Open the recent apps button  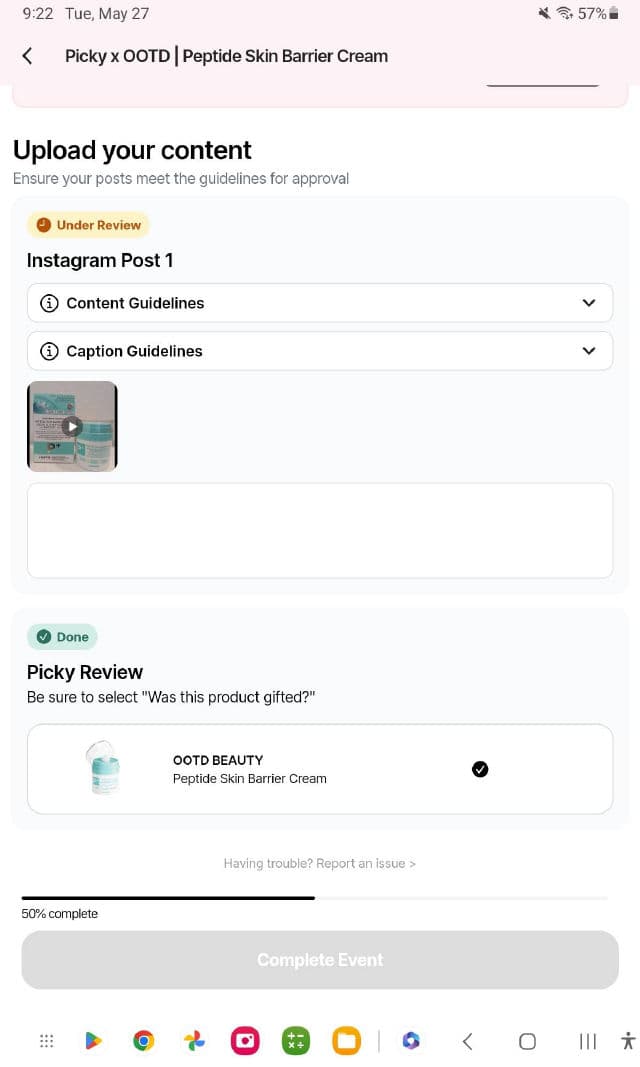tap(588, 1041)
